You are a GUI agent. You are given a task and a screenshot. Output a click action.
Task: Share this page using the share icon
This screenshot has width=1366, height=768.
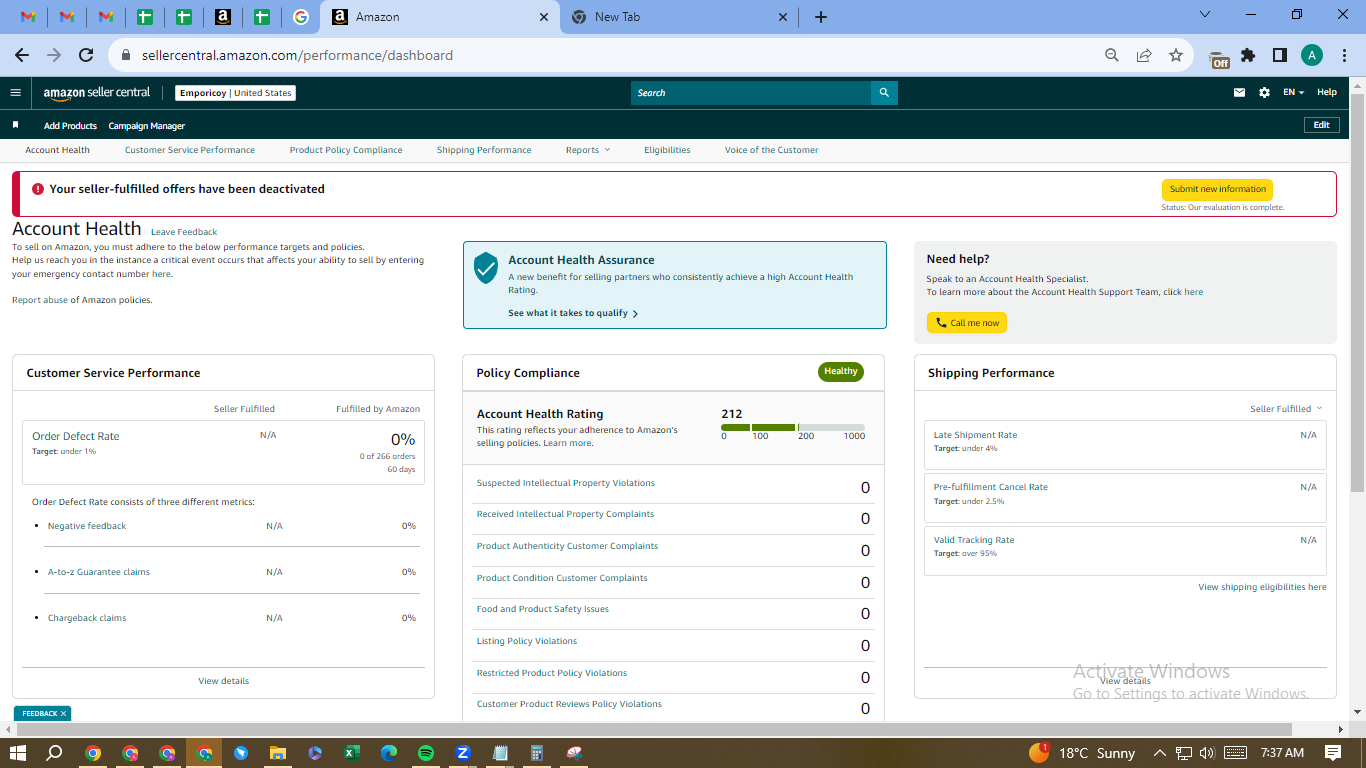point(1144,56)
